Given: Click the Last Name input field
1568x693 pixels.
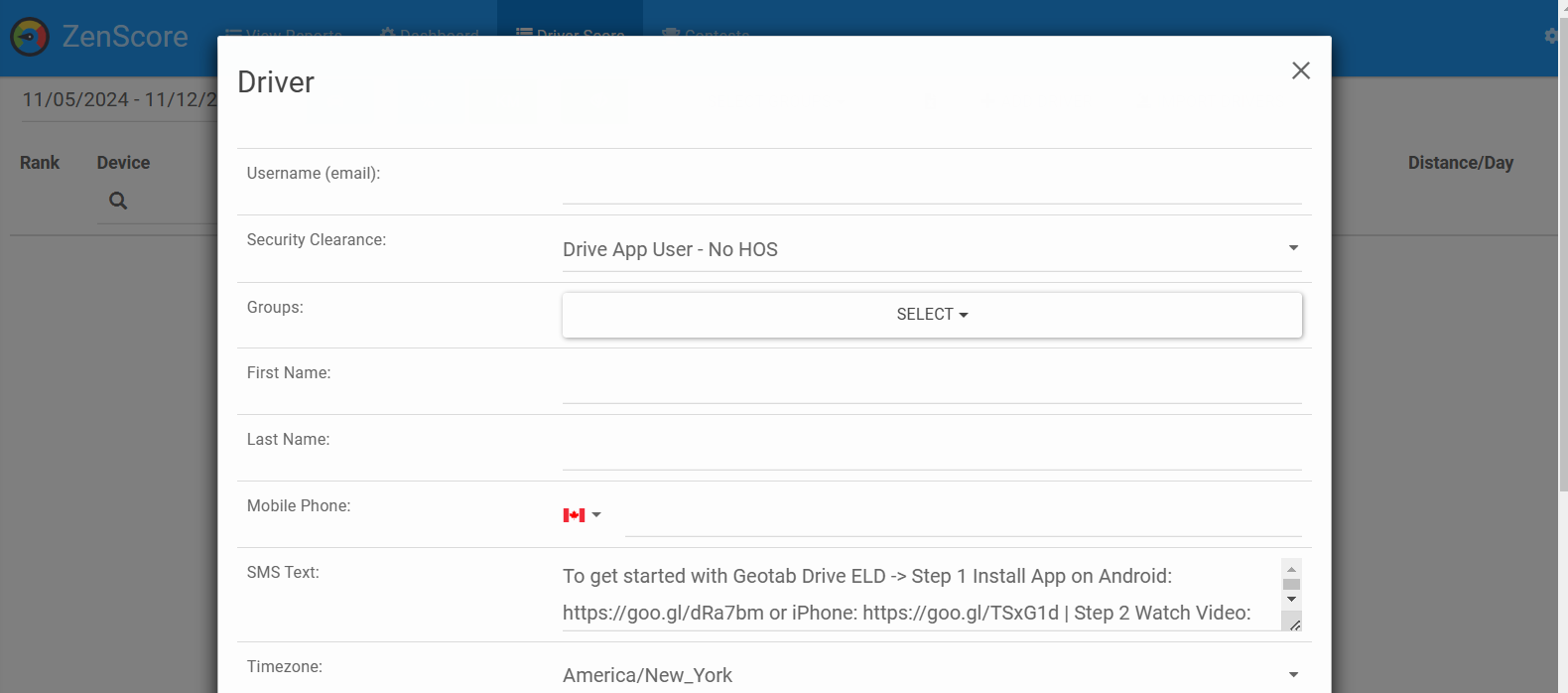Looking at the screenshot, I should tap(932, 450).
